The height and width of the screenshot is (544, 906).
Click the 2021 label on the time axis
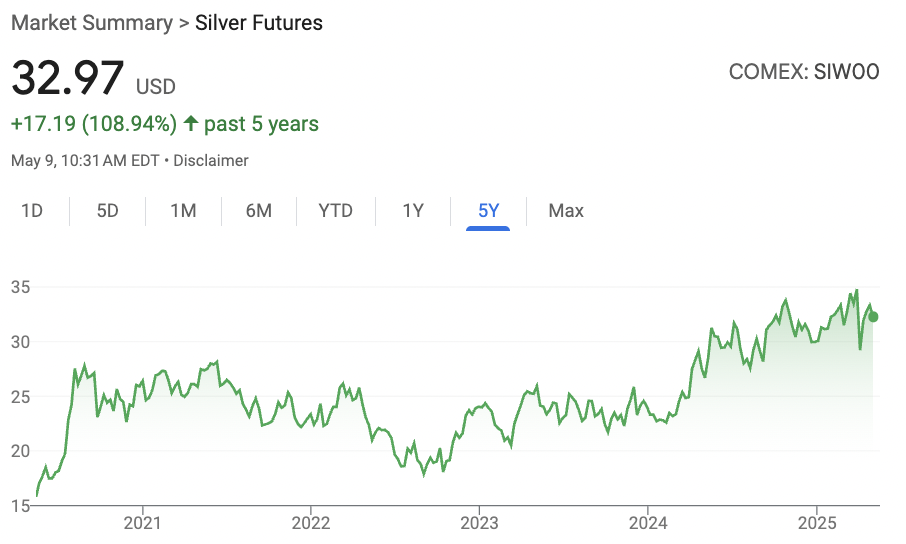coord(142,523)
